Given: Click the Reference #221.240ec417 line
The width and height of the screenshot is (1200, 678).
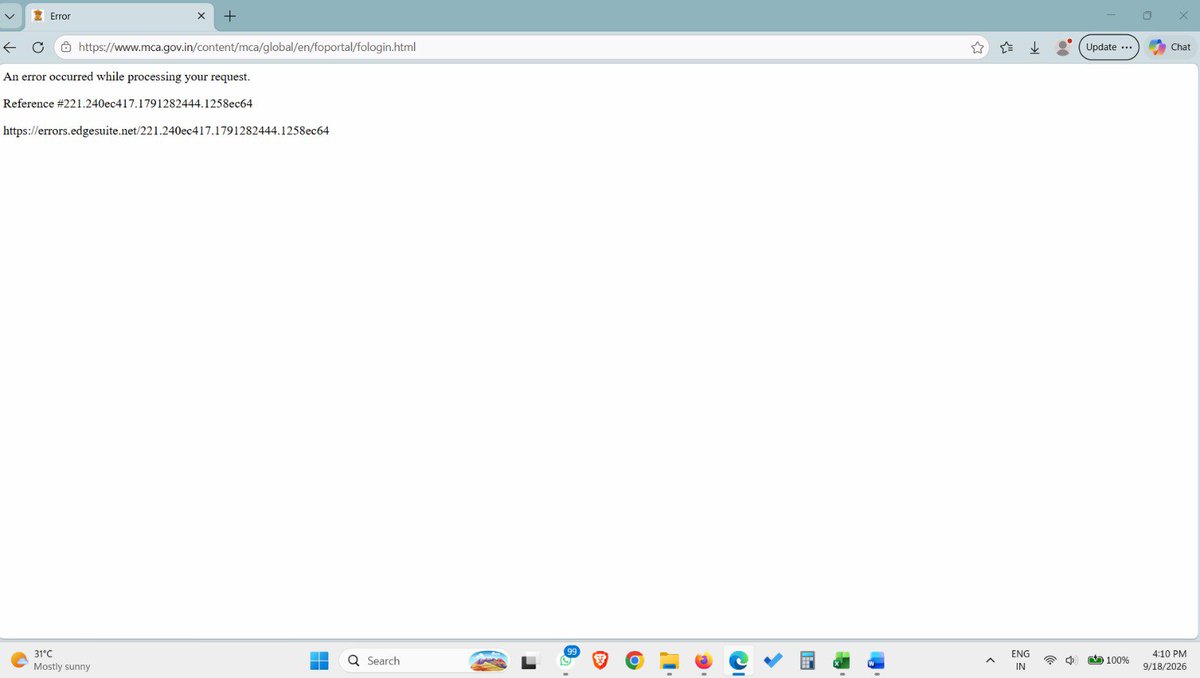Looking at the screenshot, I should coord(128,103).
